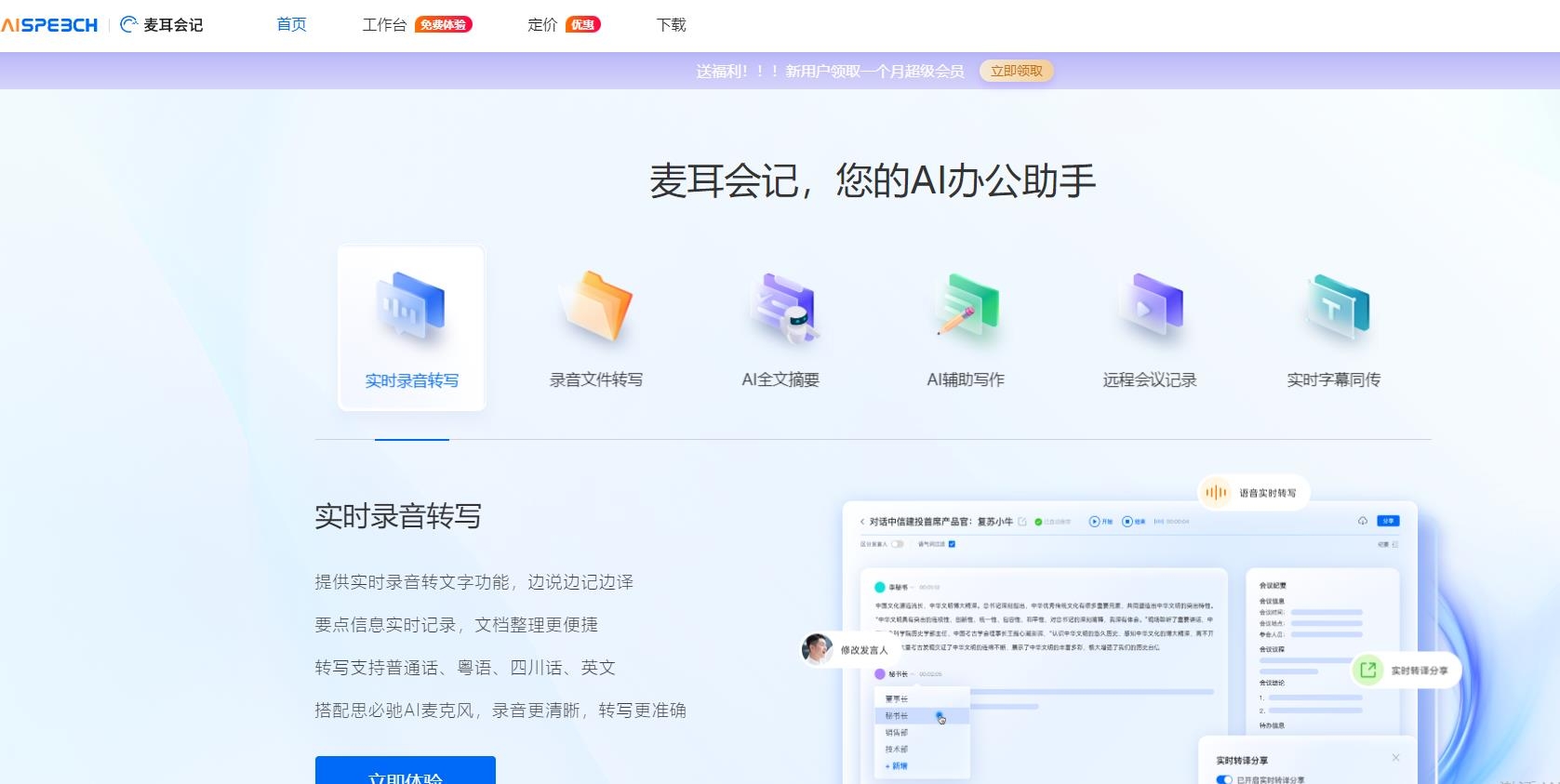Select the AI辅助写作 pencil icon
1560x784 pixels.
click(966, 306)
